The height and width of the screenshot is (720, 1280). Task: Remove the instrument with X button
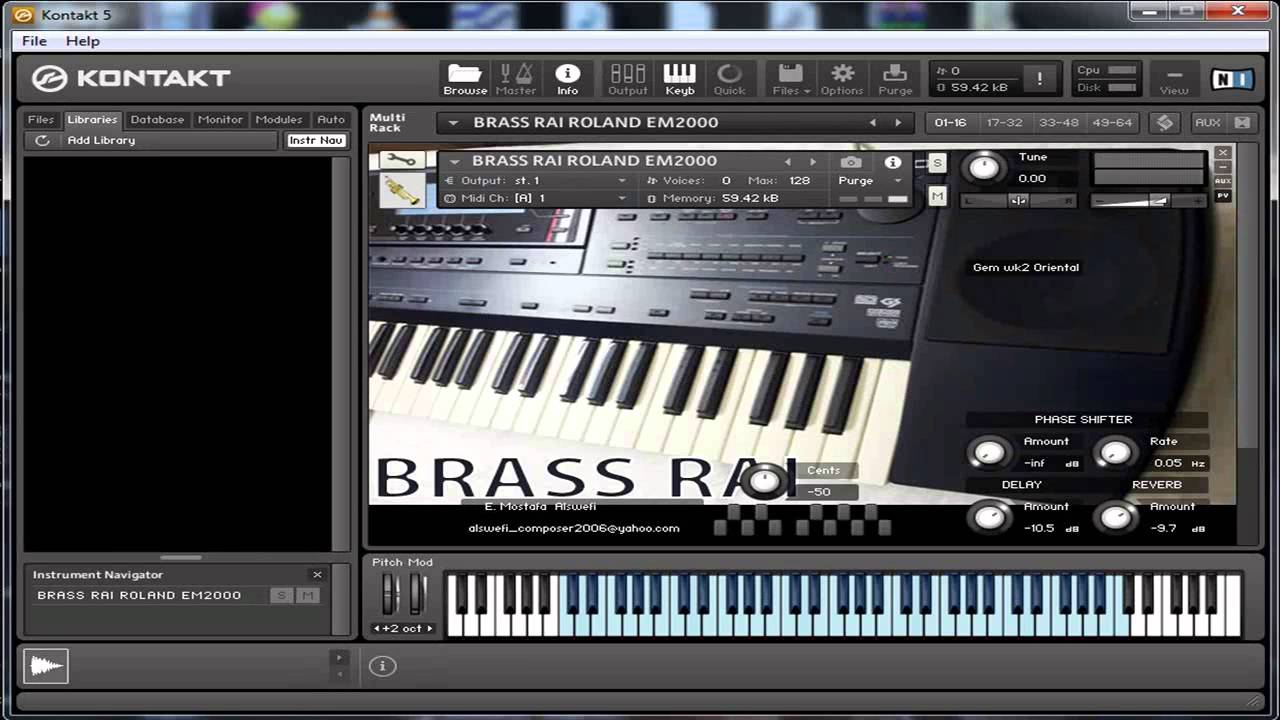[x=1223, y=153]
